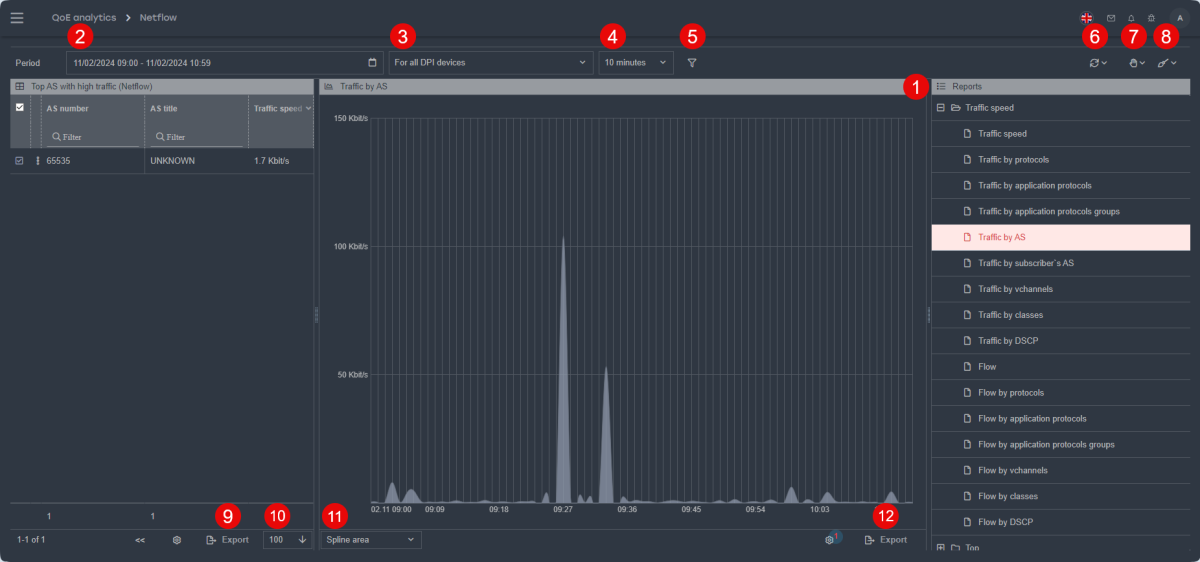Open chart settings gear icon
This screenshot has width=1200, height=562.
pos(829,540)
